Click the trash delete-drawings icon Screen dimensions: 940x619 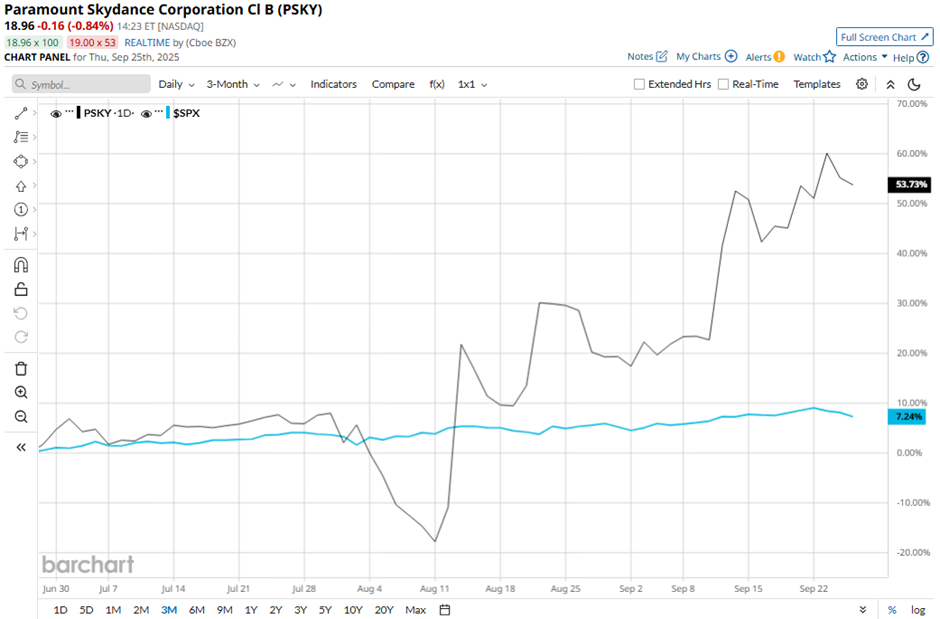(x=21, y=369)
